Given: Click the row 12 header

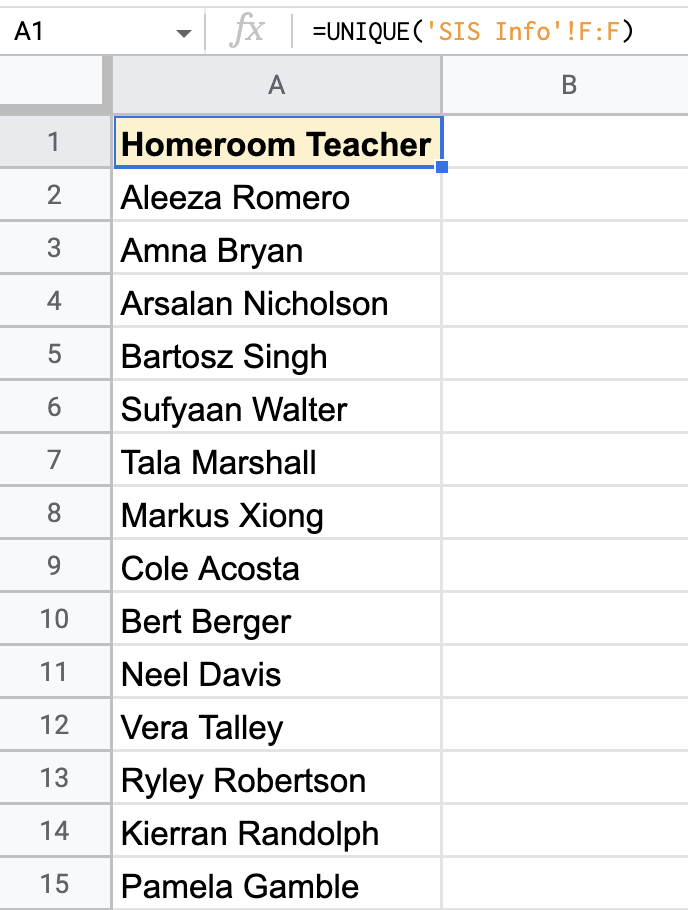Looking at the screenshot, I should pos(54,727).
